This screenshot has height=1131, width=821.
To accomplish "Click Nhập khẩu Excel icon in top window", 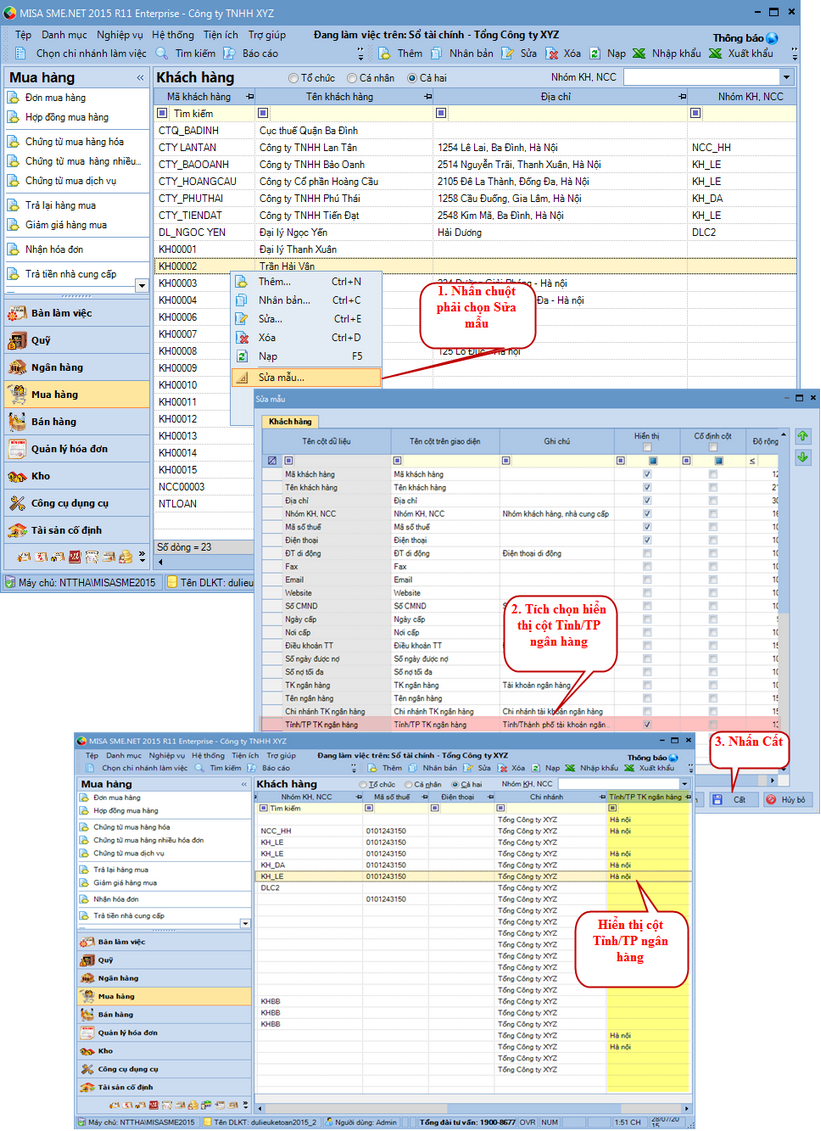I will pyautogui.click(x=639, y=53).
